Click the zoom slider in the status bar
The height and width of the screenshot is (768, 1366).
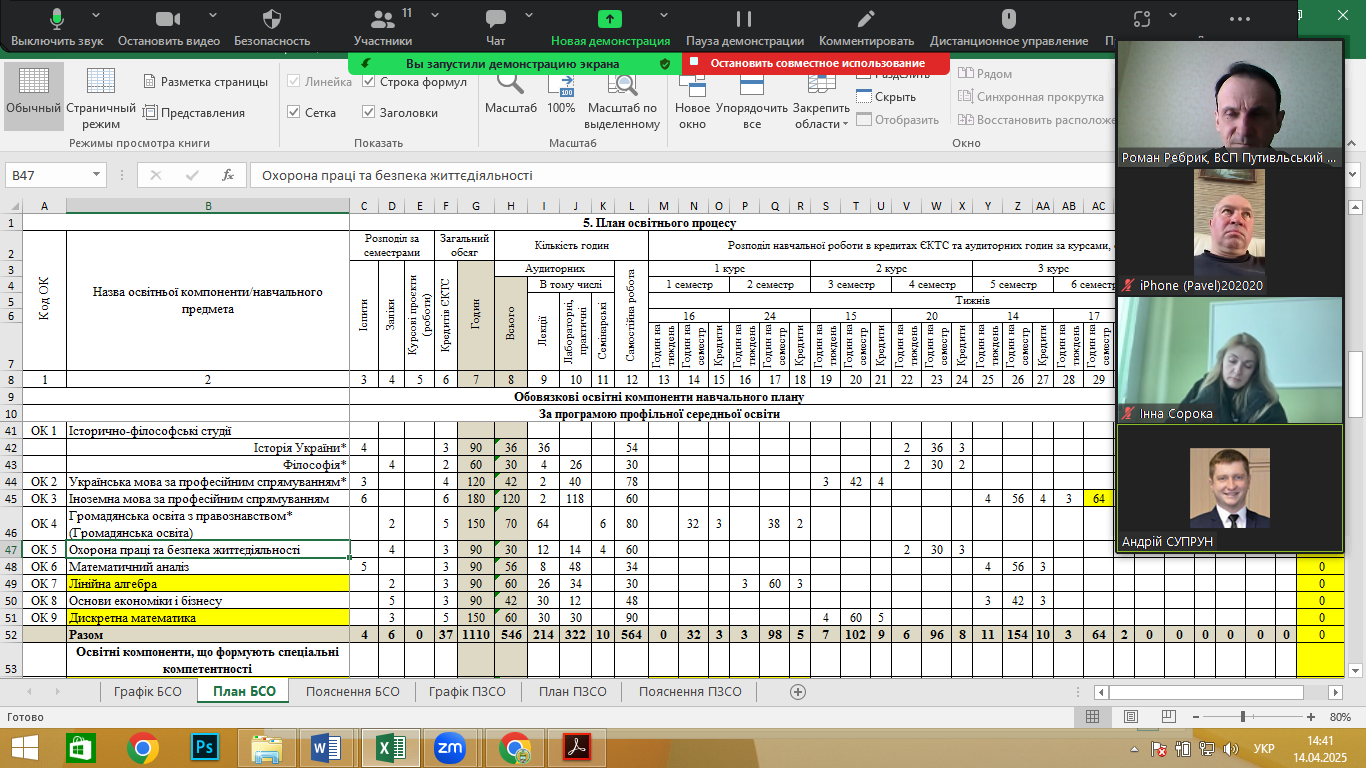1242,717
